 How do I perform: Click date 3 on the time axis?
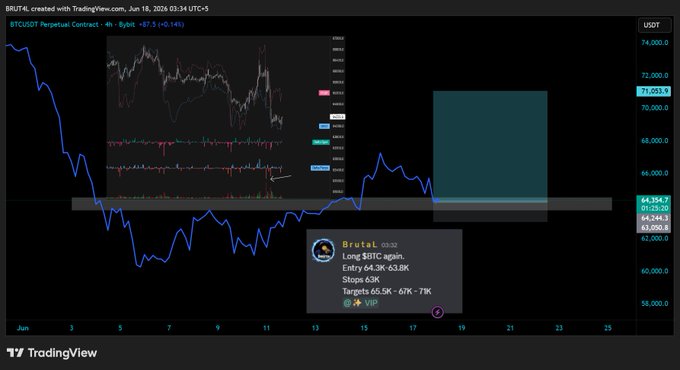72,328
